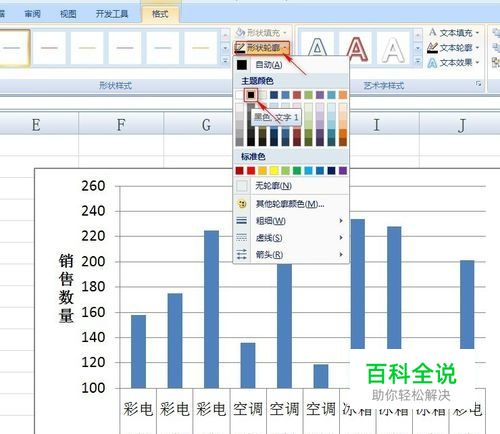Viewport: 500px width, 434px height.
Task: Choose the light blue standard color
Action: point(308,171)
